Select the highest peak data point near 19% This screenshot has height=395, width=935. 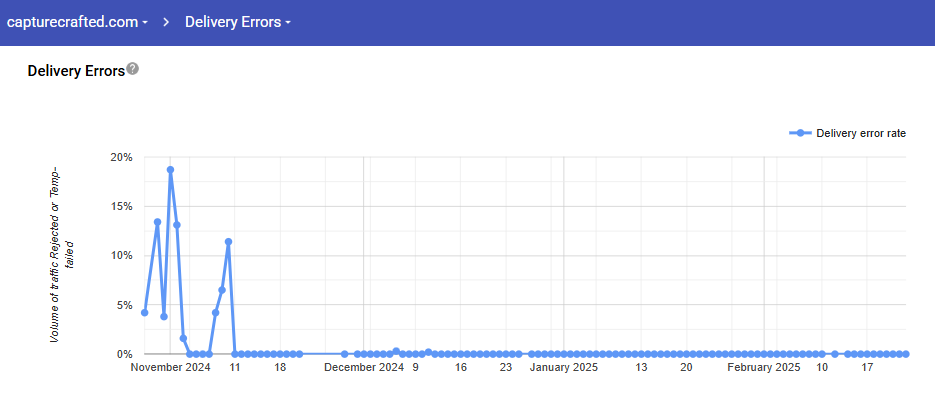pos(171,169)
